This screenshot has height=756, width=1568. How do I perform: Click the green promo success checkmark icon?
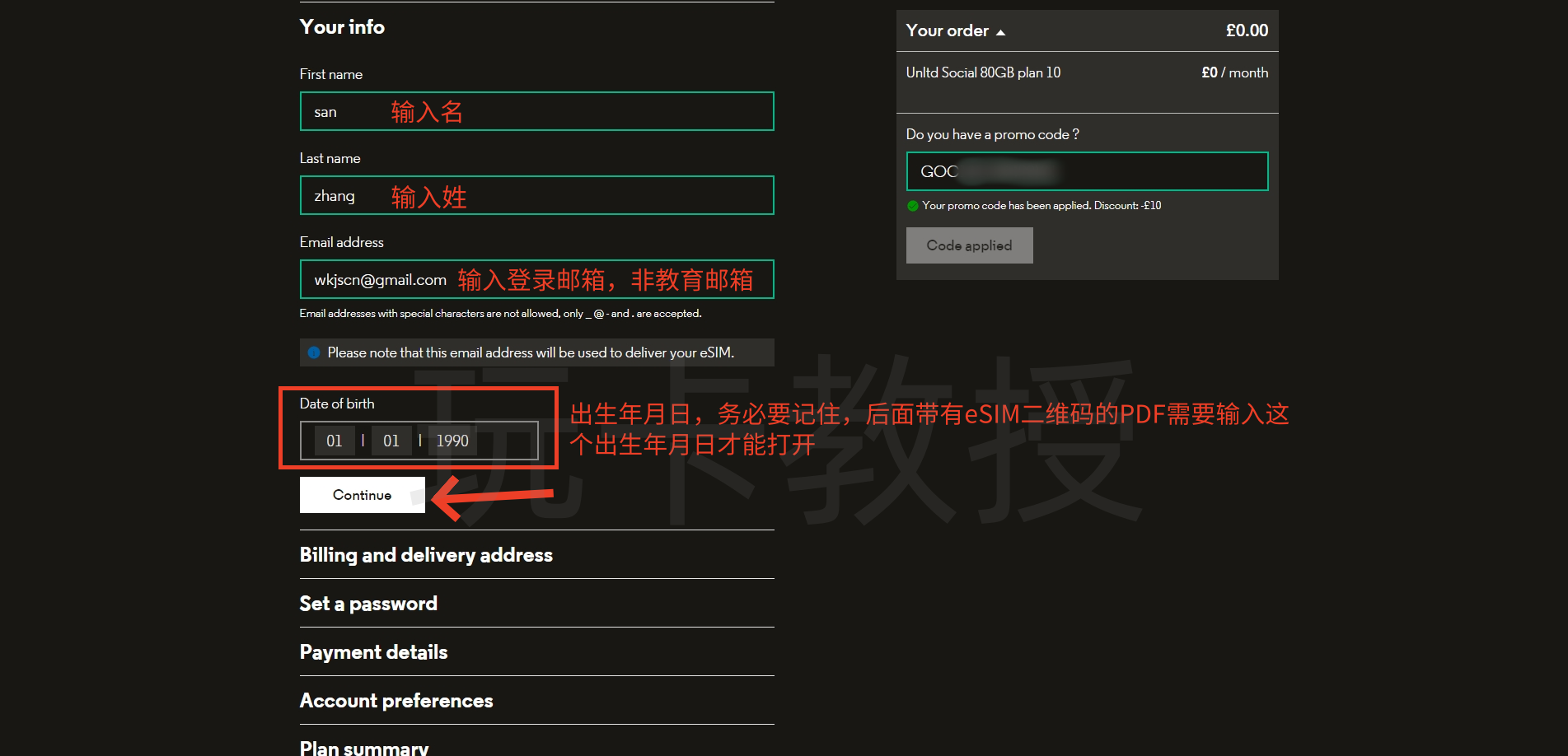pos(912,206)
